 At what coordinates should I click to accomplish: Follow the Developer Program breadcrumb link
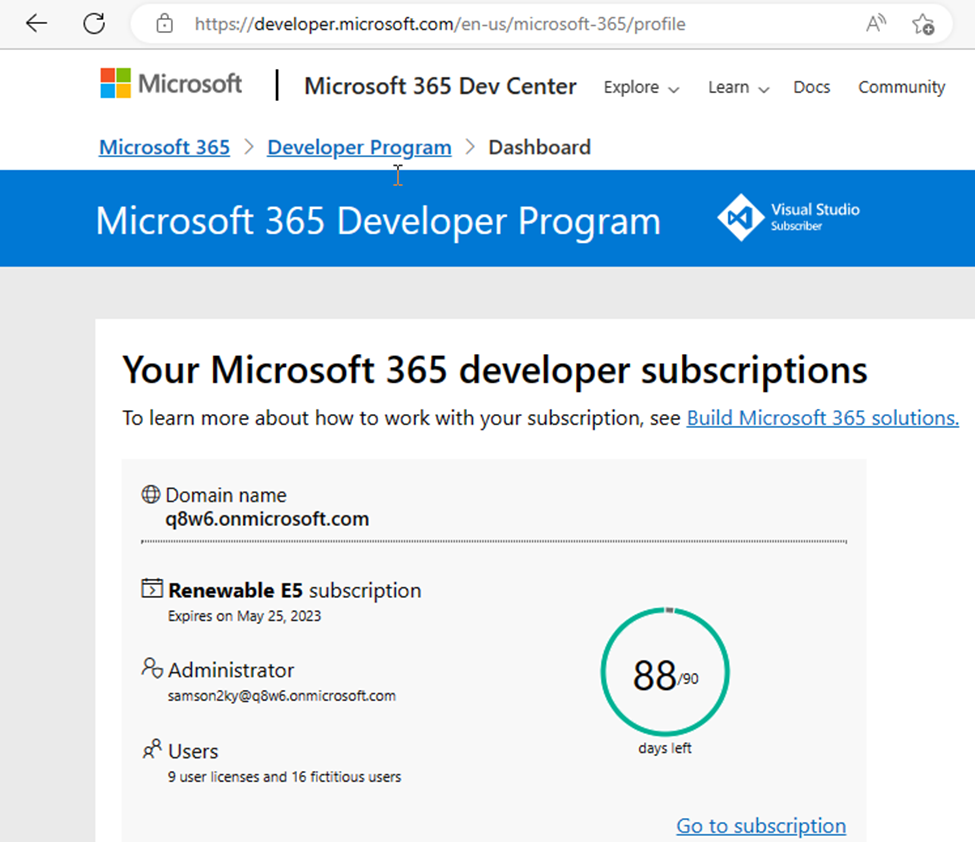pyautogui.click(x=359, y=147)
